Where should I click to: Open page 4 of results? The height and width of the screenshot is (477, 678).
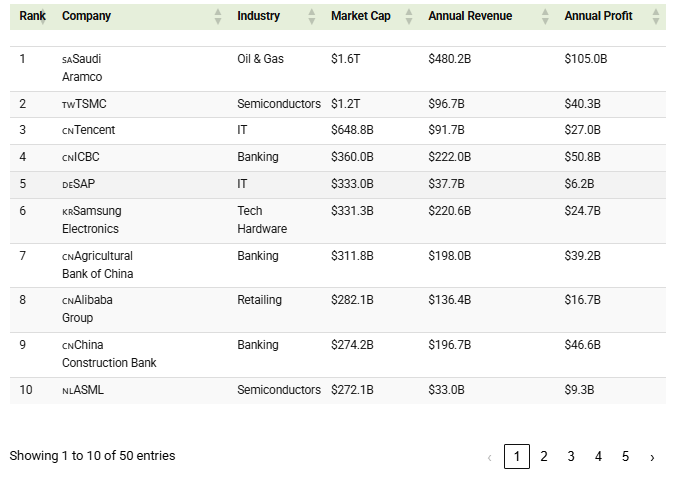click(598, 456)
